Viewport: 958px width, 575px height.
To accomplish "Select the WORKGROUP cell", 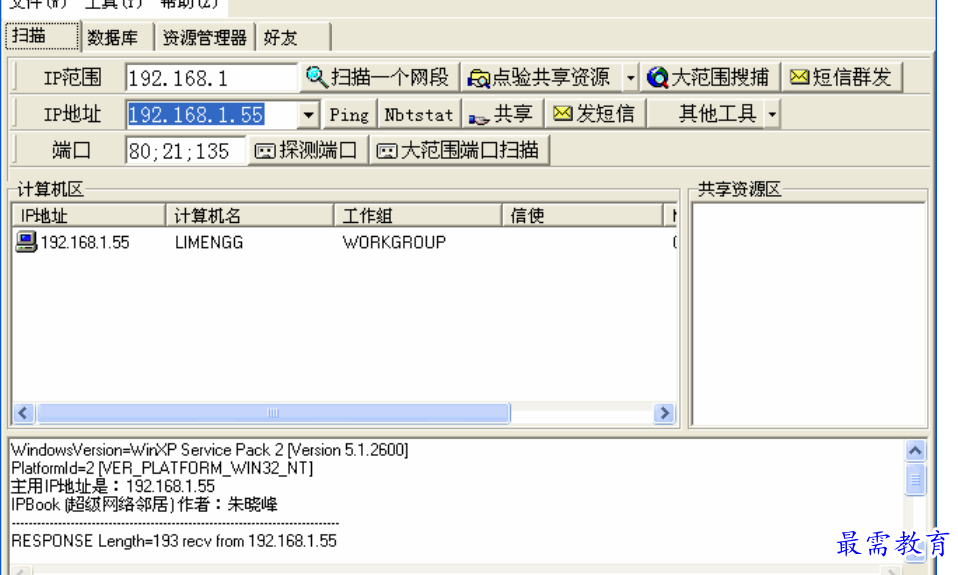I will tap(394, 243).
